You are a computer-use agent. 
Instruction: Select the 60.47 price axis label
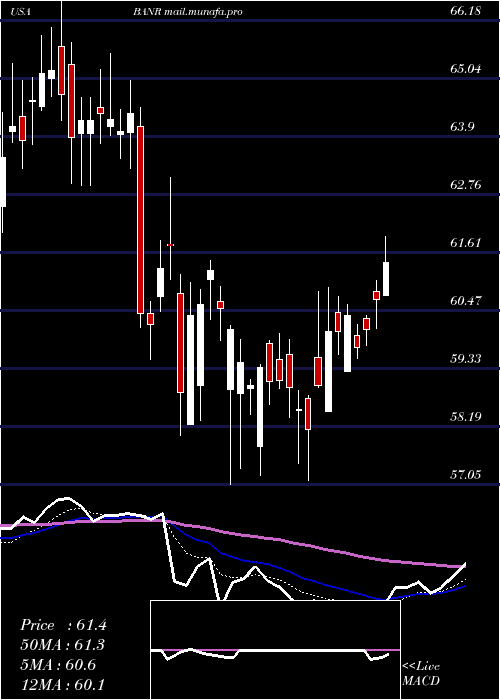(x=466, y=301)
